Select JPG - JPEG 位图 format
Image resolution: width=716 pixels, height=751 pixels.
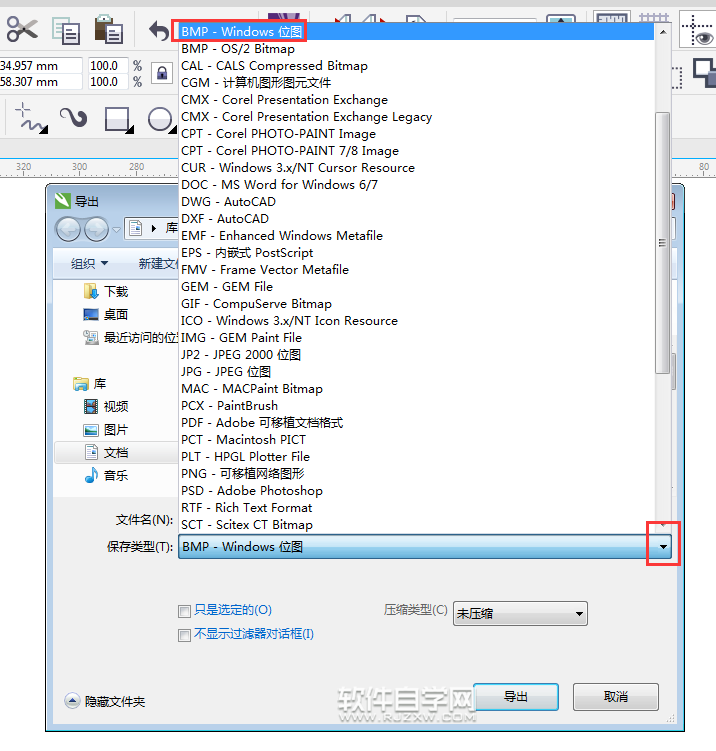pos(416,372)
